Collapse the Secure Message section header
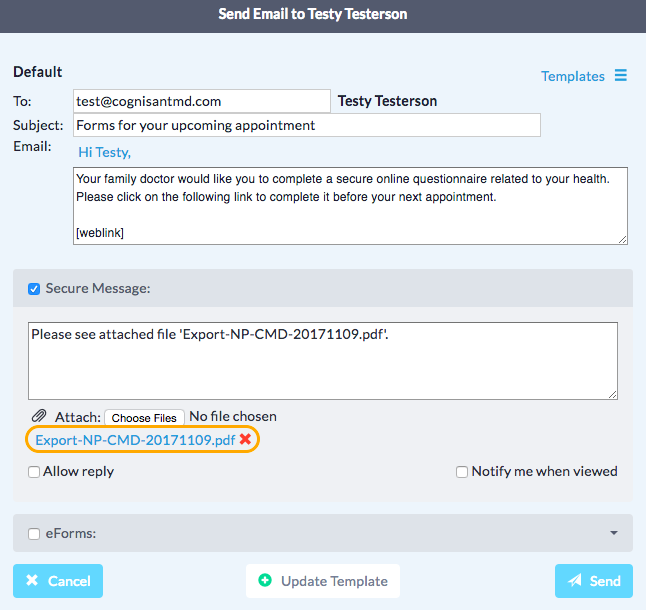This screenshot has height=610, width=646. pyautogui.click(x=330, y=289)
